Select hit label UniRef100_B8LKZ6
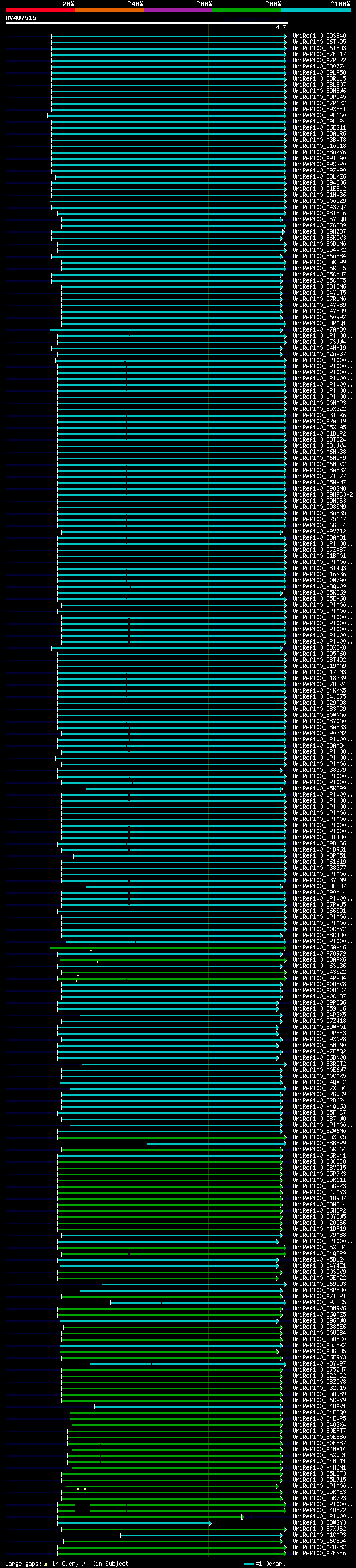 (x=319, y=176)
